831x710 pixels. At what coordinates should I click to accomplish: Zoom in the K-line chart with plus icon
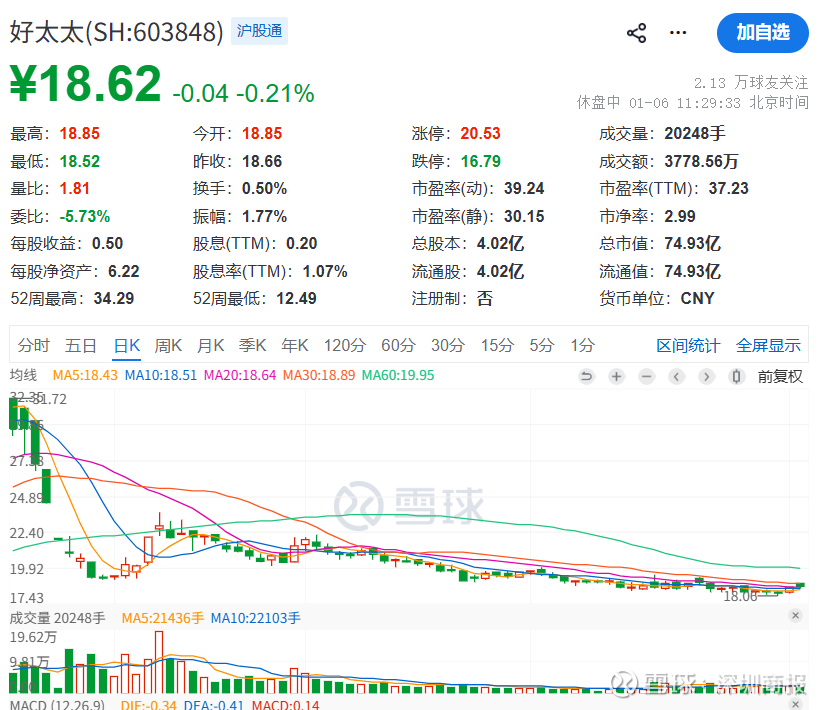pyautogui.click(x=617, y=377)
